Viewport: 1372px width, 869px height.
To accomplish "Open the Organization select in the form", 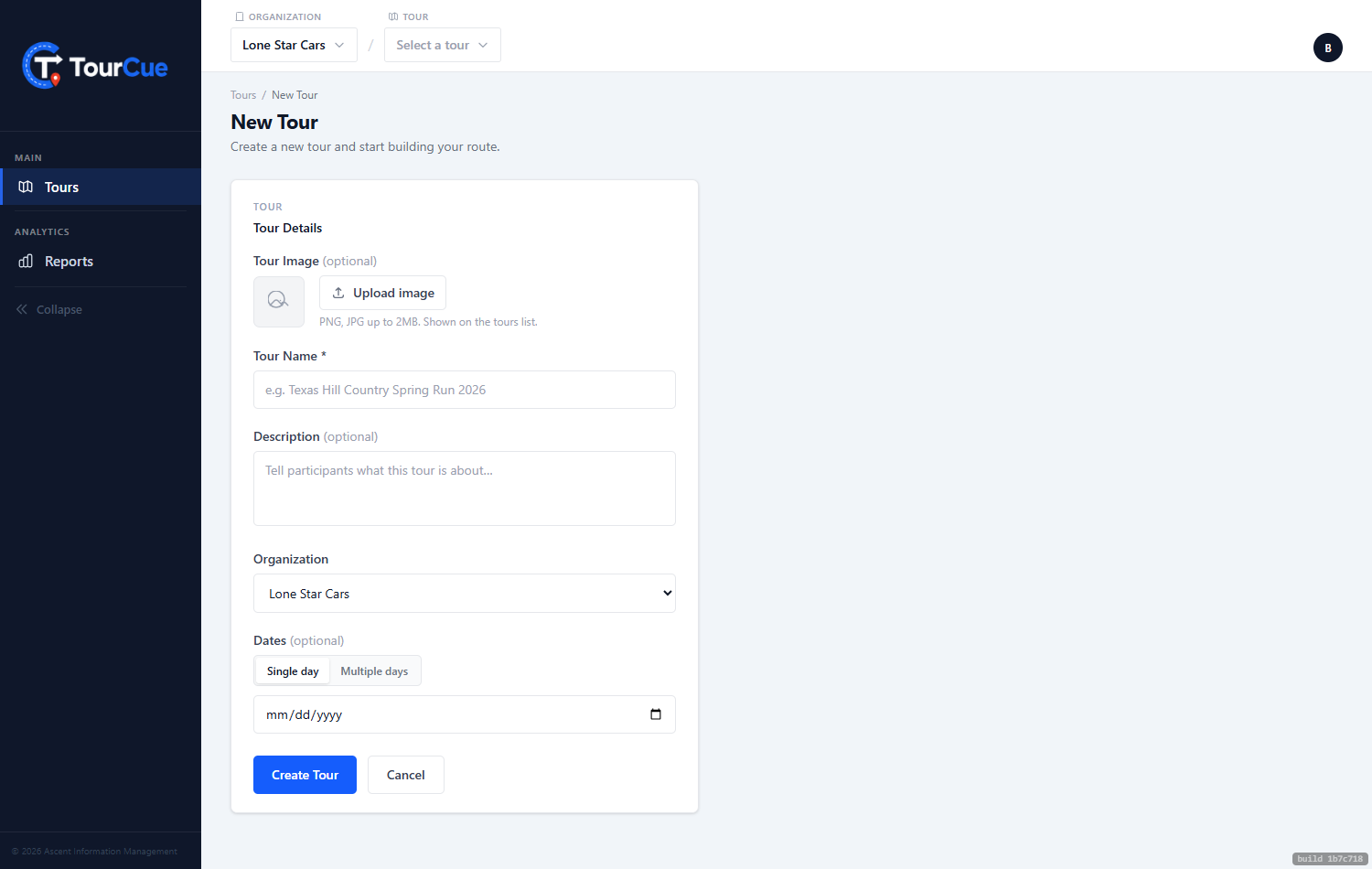I will [465, 594].
